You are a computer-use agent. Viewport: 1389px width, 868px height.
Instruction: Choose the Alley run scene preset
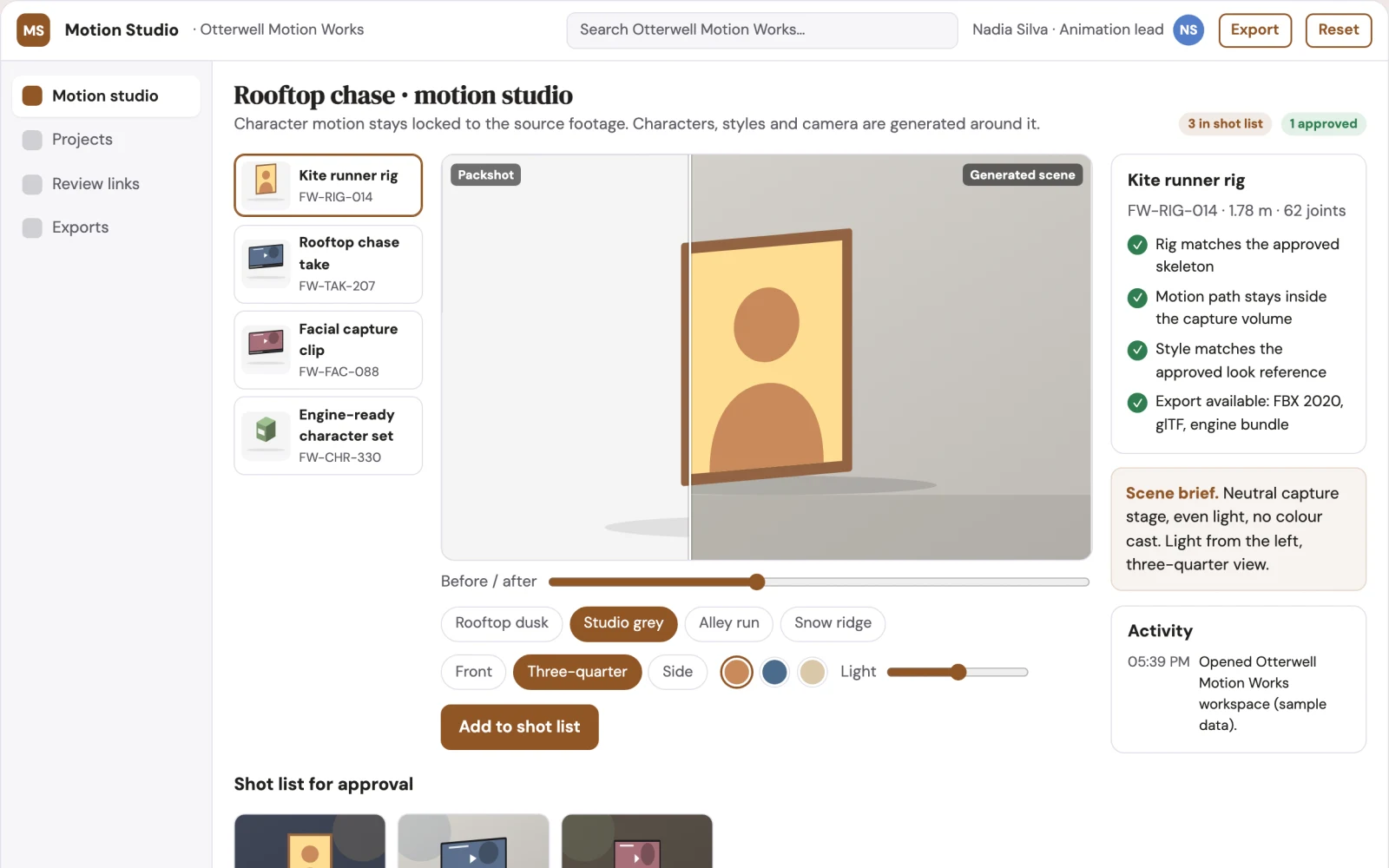[x=729, y=623]
